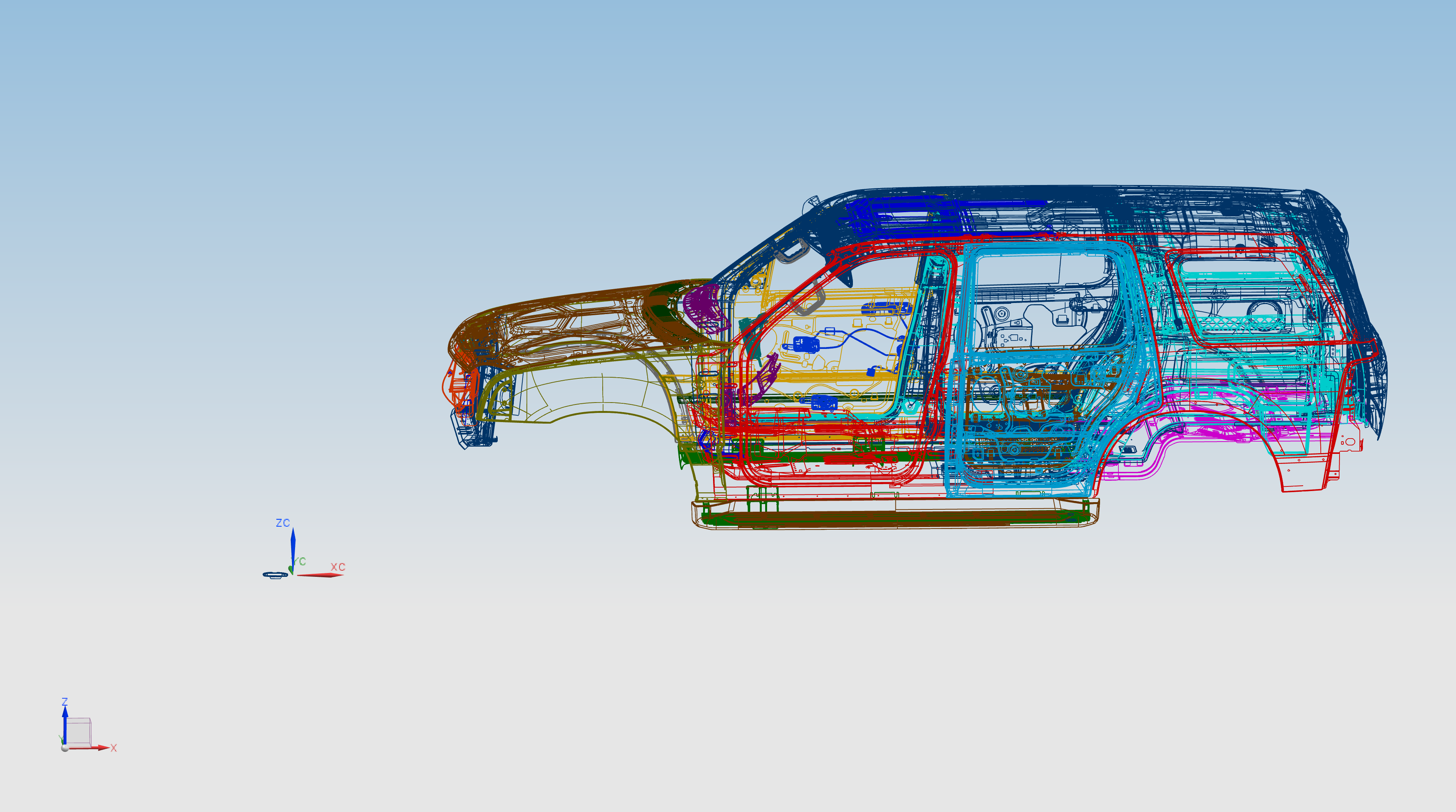Screen dimensions: 1456x812
Task: Click the gray origin sphere of view triad
Action: pos(65,748)
